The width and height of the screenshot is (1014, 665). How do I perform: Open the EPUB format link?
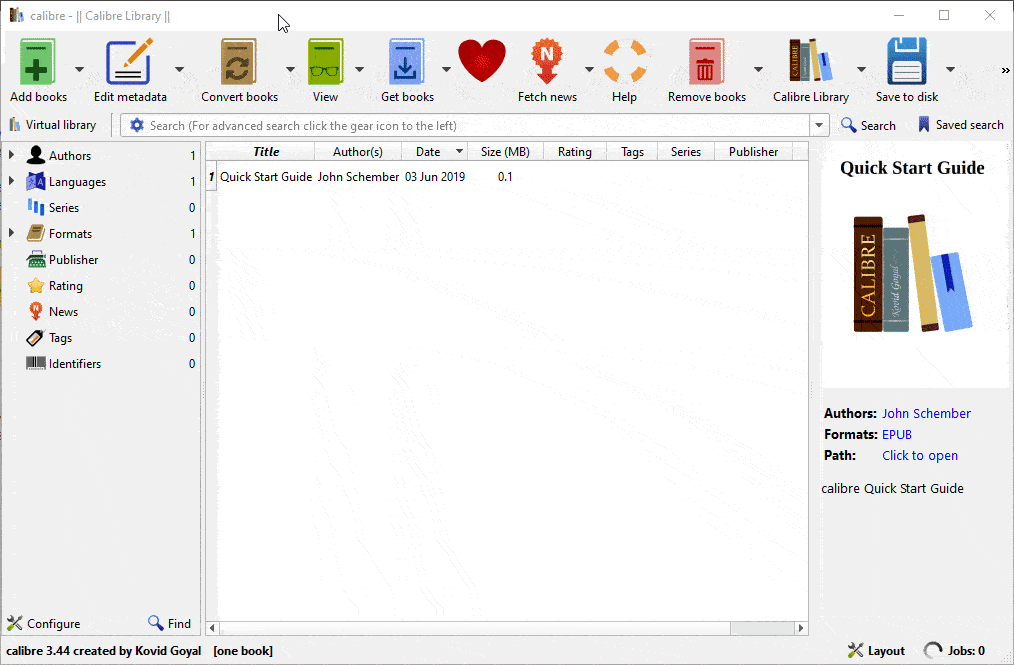point(896,435)
